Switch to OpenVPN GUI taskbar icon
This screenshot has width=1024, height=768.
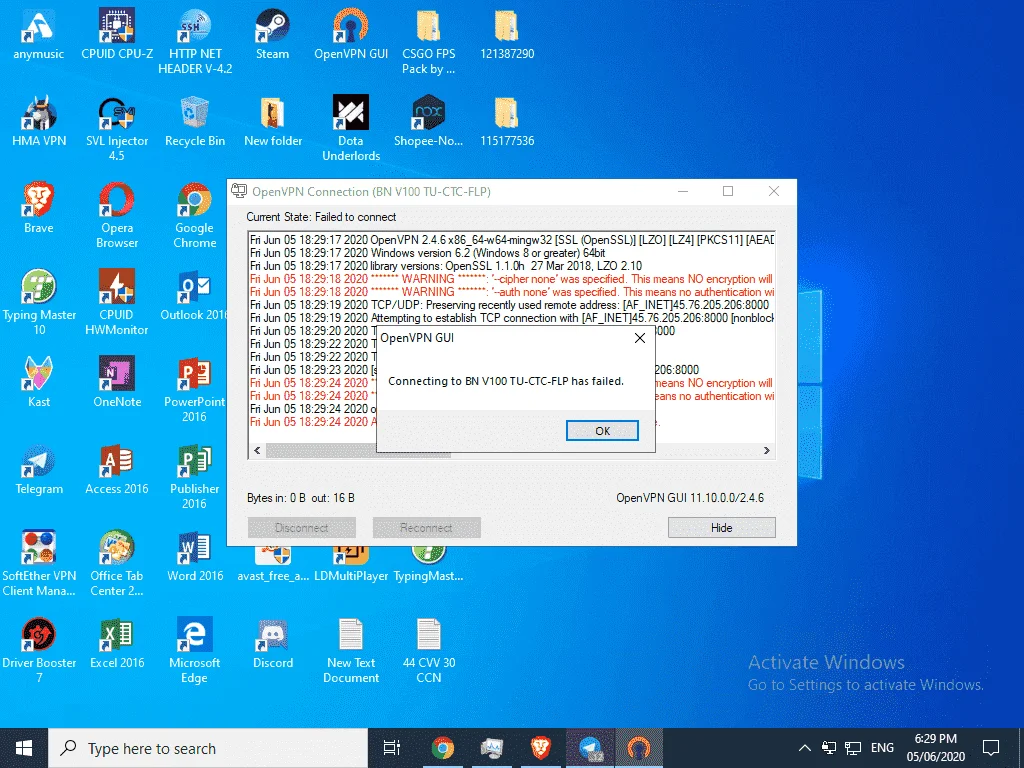tap(639, 748)
